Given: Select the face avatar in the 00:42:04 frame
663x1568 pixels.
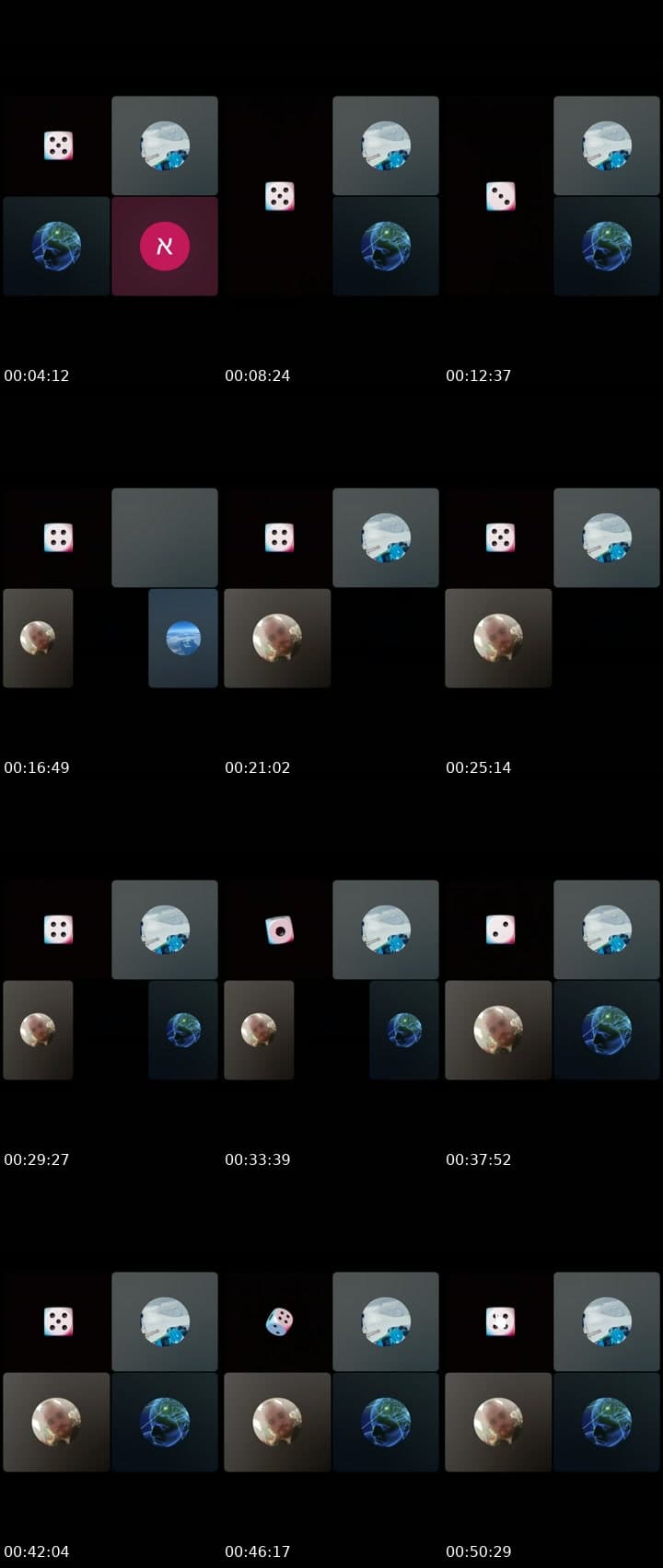Looking at the screenshot, I should click(56, 1422).
